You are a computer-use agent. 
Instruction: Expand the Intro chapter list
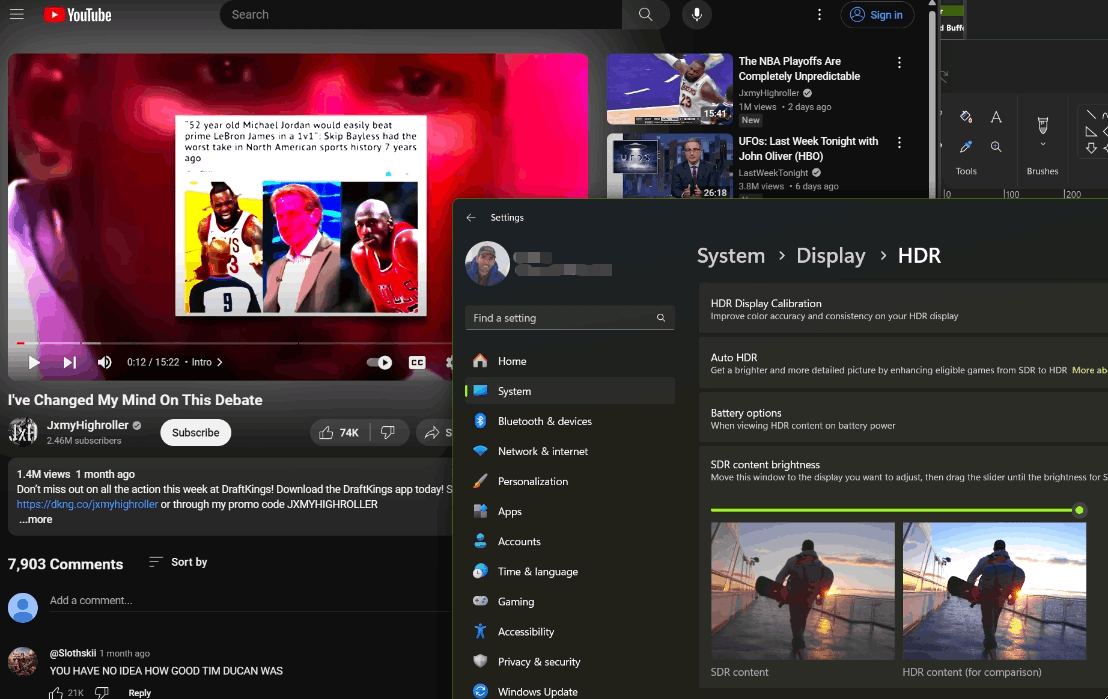click(x=207, y=362)
